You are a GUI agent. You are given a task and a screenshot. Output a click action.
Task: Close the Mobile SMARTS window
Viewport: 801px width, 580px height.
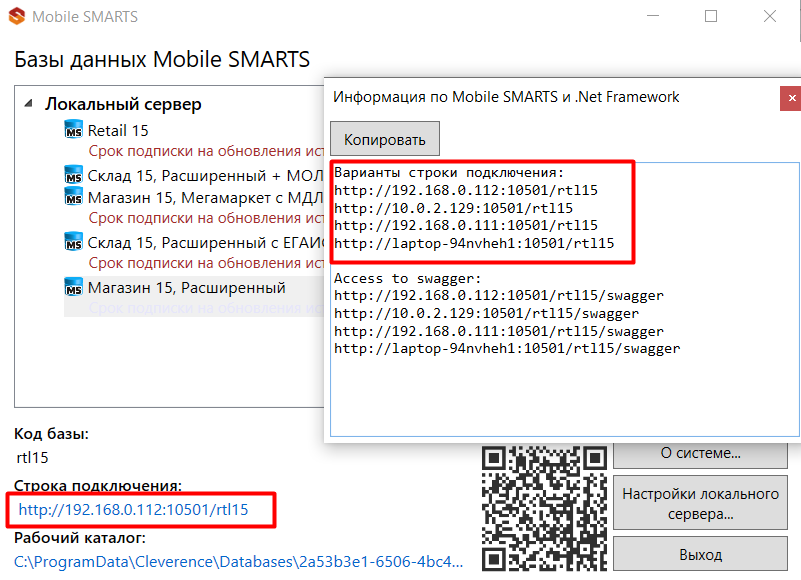click(770, 16)
